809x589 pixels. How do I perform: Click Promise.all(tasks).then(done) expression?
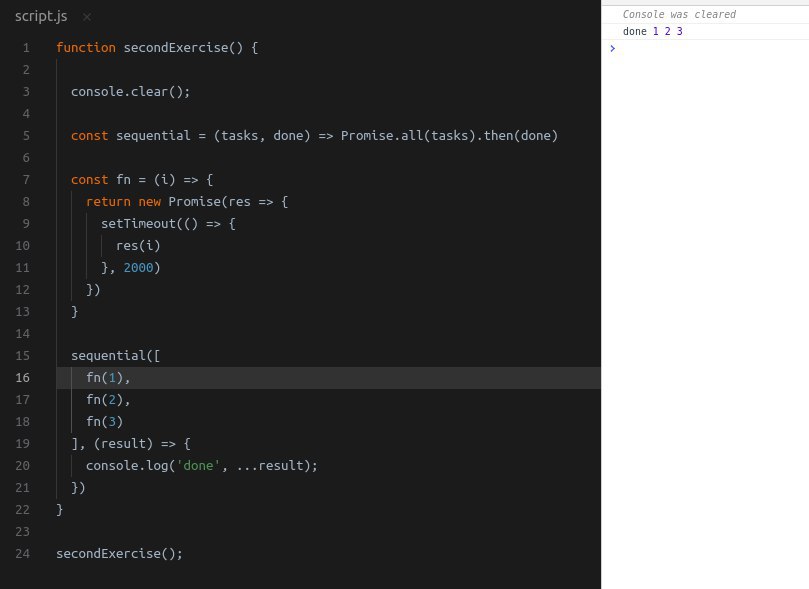click(x=449, y=136)
